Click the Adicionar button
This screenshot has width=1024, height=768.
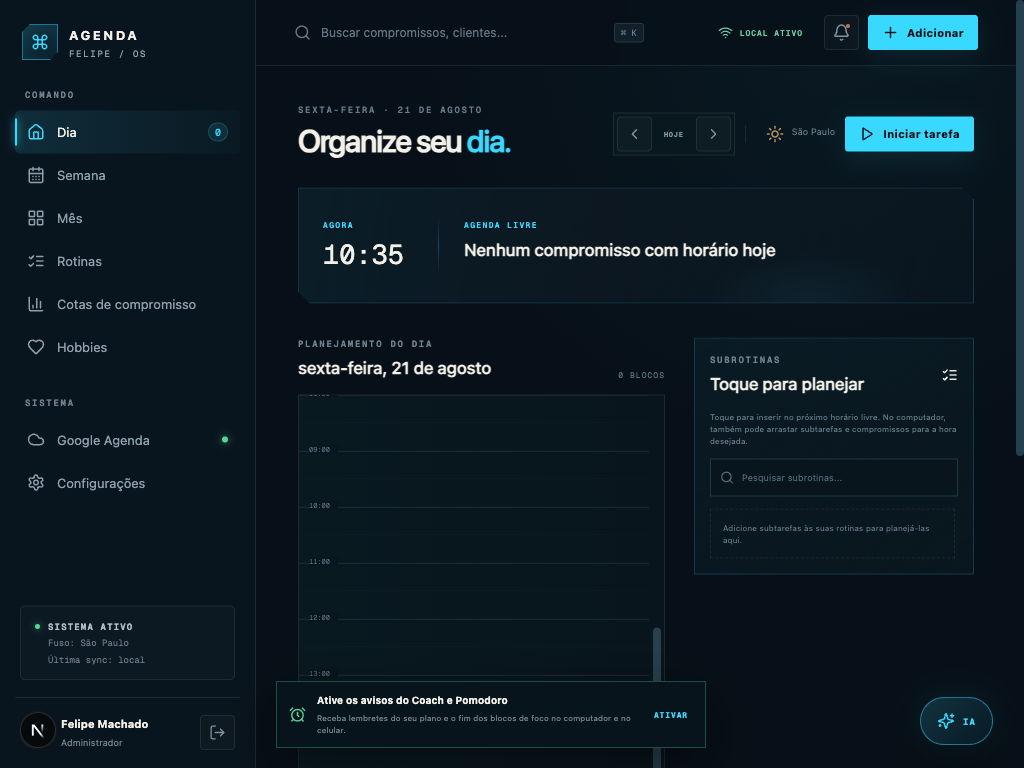point(922,33)
